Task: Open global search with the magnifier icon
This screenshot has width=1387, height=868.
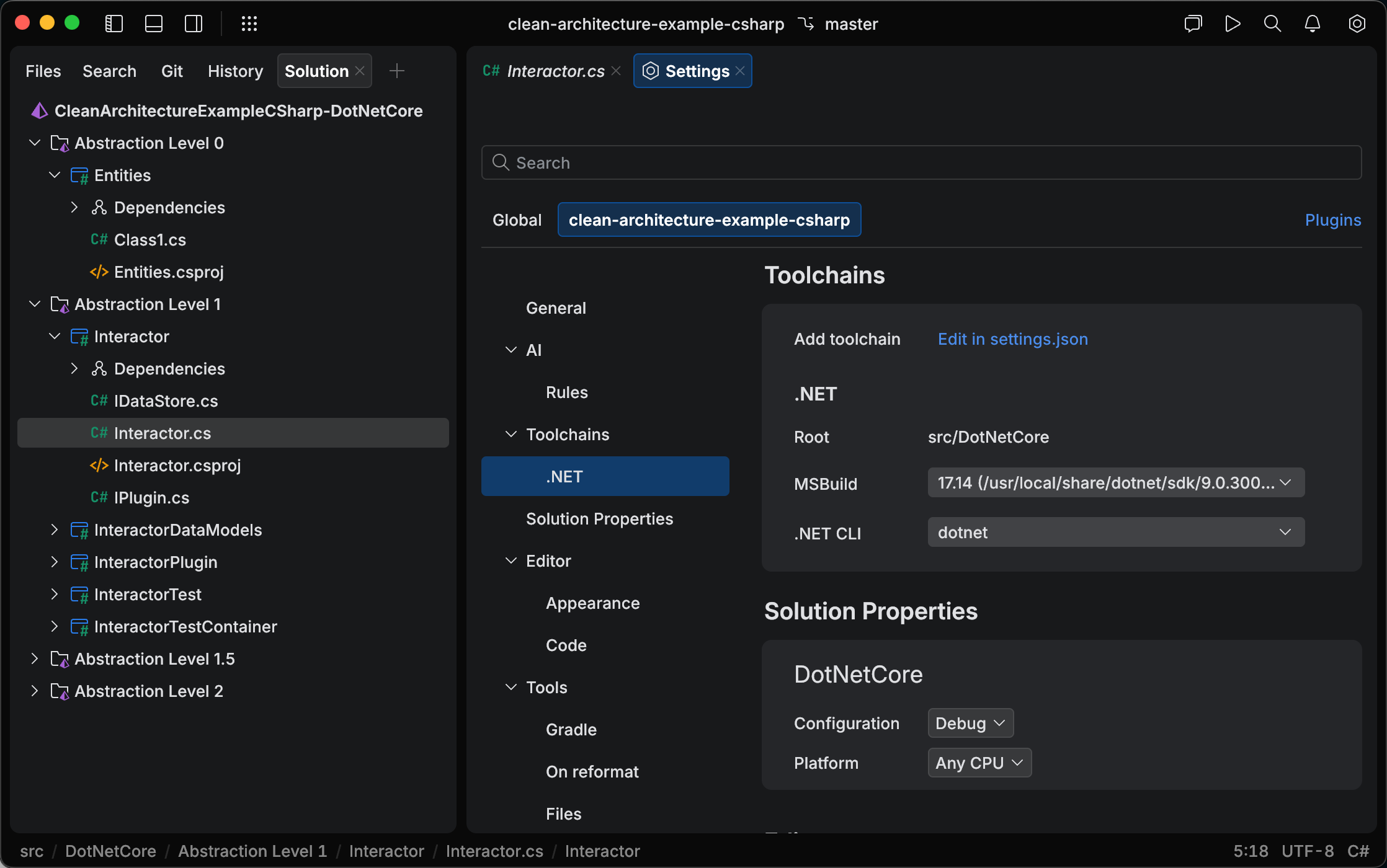Action: click(x=1272, y=24)
